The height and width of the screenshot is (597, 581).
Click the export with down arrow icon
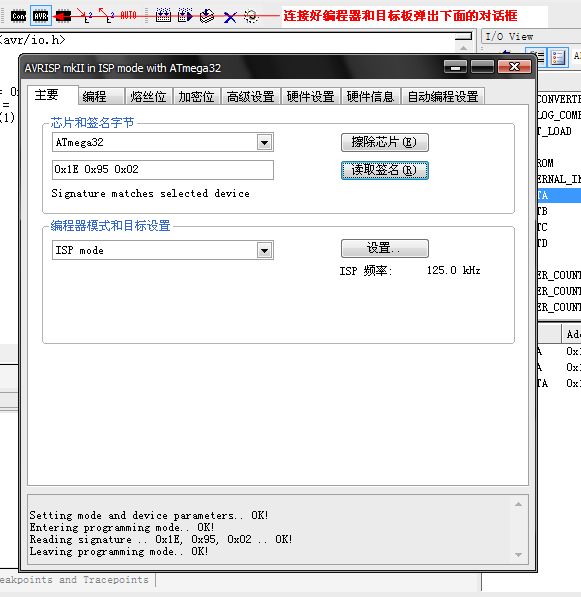(x=207, y=16)
